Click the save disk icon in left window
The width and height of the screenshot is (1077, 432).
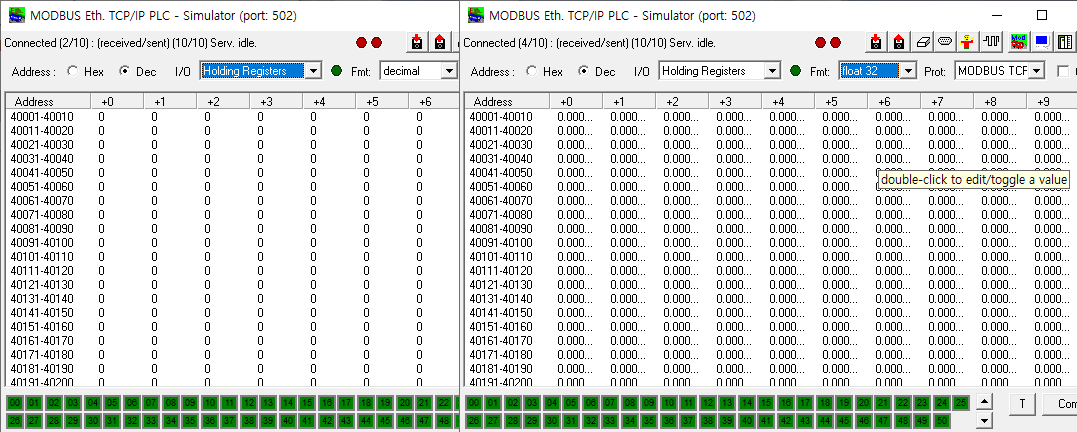tap(440, 43)
